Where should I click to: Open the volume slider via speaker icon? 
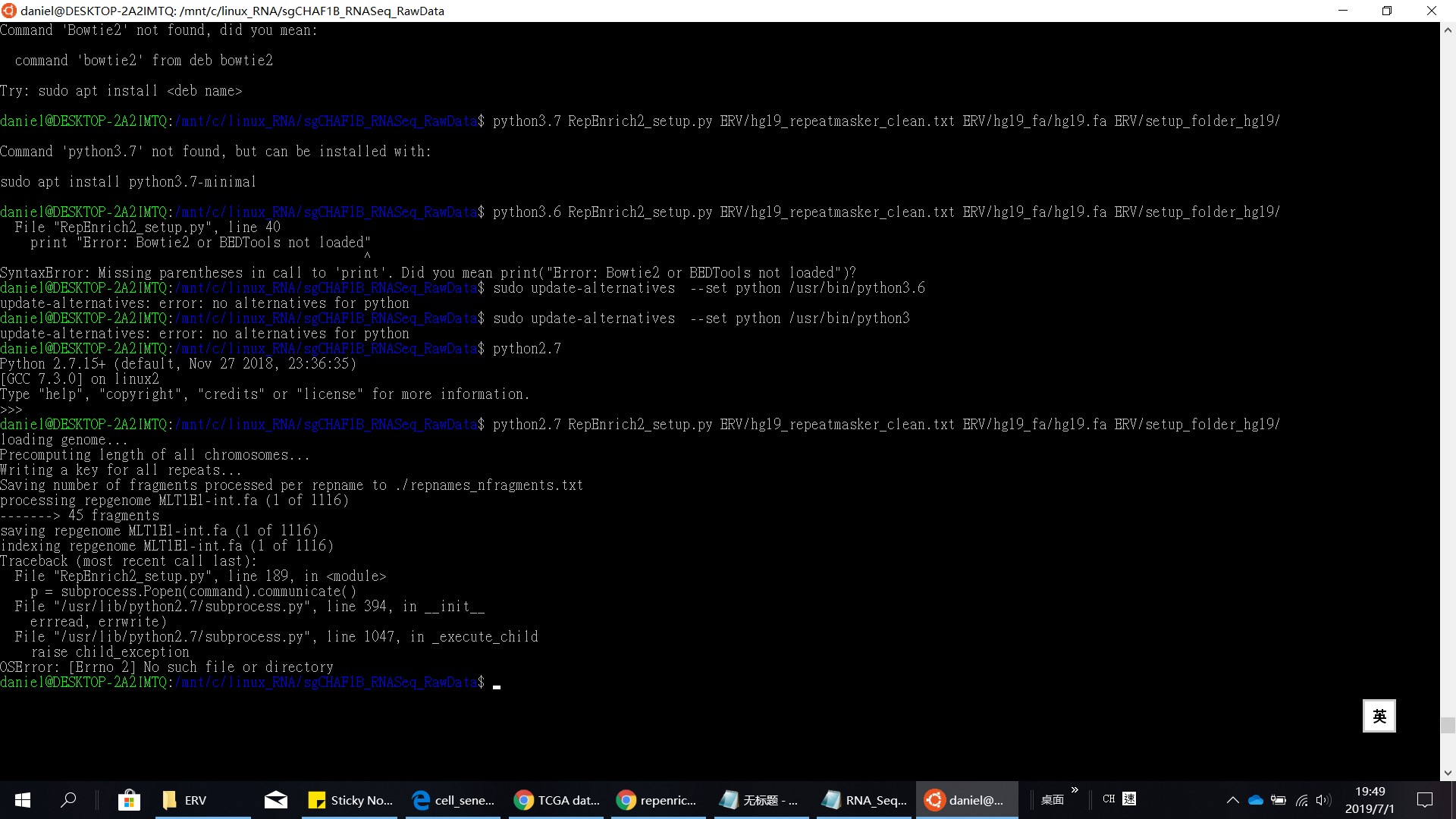point(1325,799)
